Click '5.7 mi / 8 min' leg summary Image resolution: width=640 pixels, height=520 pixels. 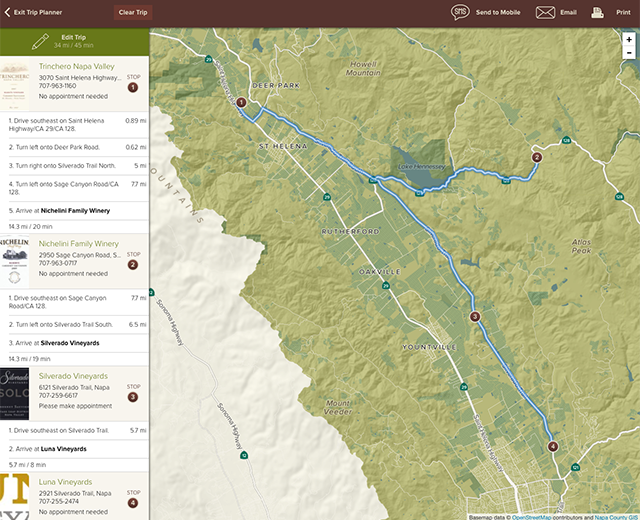pos(27,464)
